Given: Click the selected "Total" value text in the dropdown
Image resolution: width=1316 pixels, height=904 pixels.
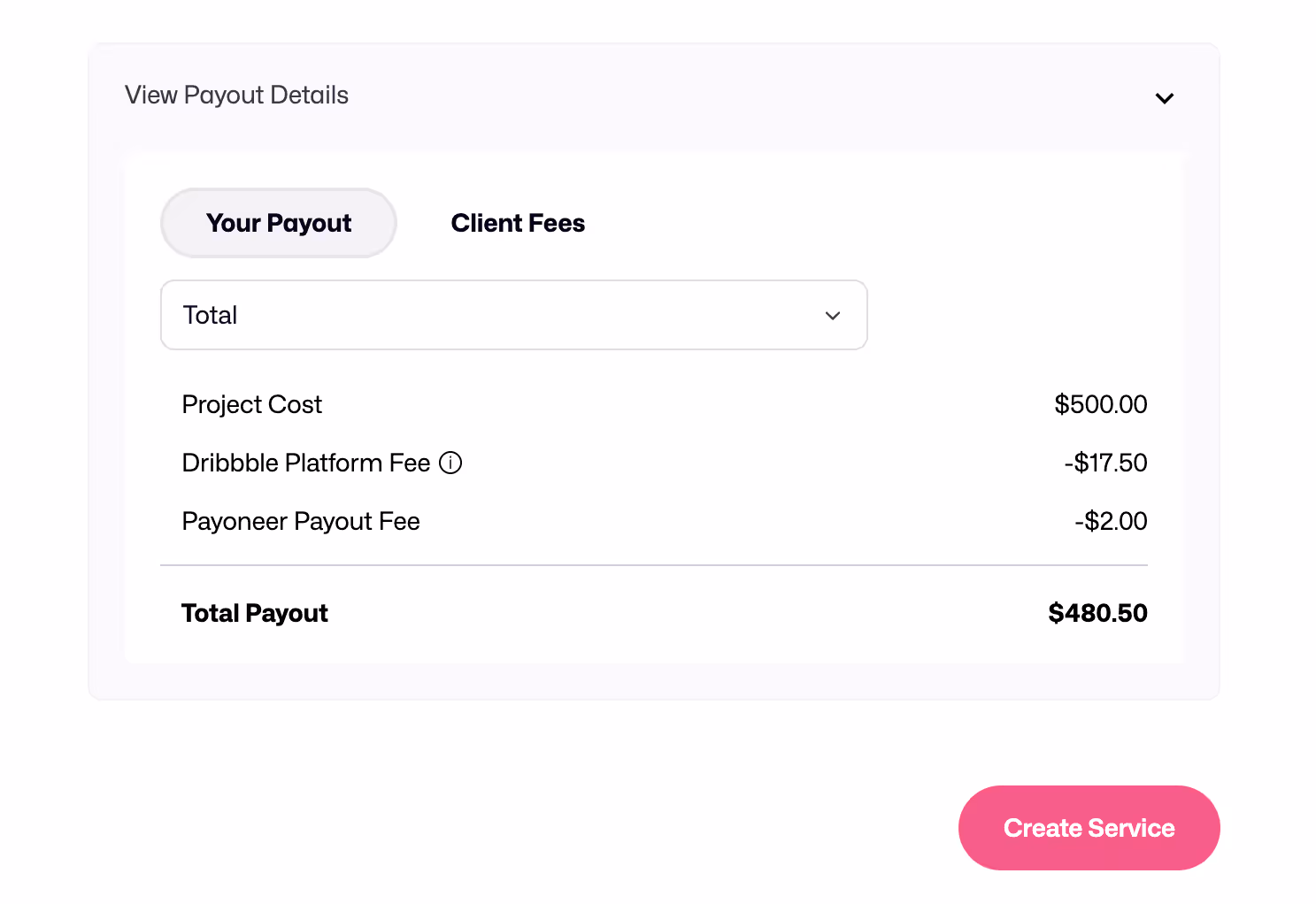Looking at the screenshot, I should pos(210,315).
